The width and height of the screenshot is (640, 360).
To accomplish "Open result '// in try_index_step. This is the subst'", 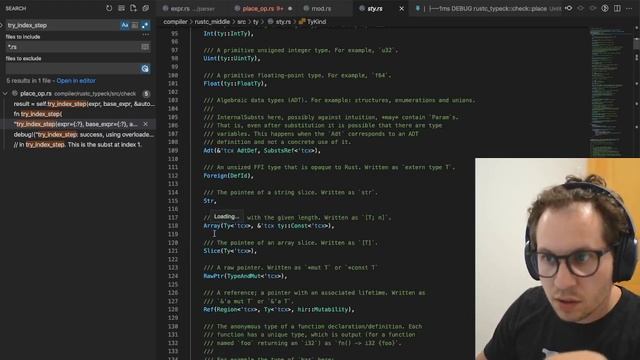I will click(x=78, y=145).
